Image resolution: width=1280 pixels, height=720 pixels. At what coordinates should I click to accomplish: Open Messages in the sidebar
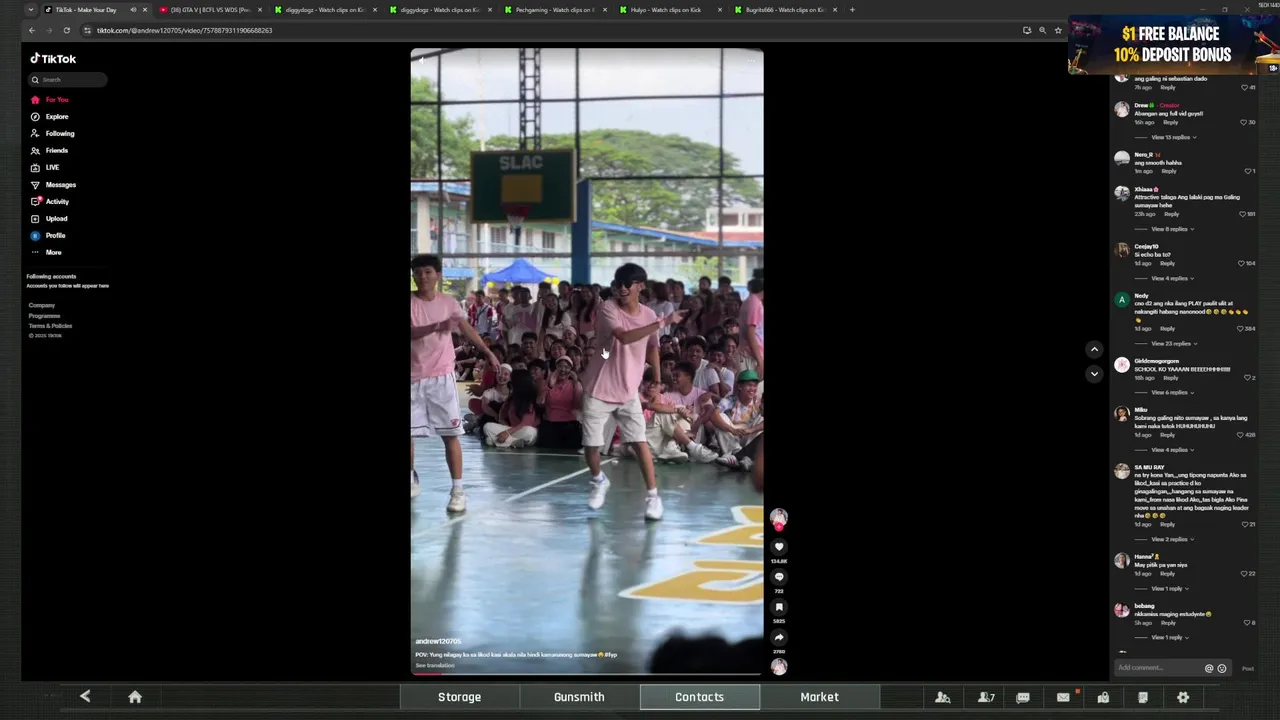point(53,185)
